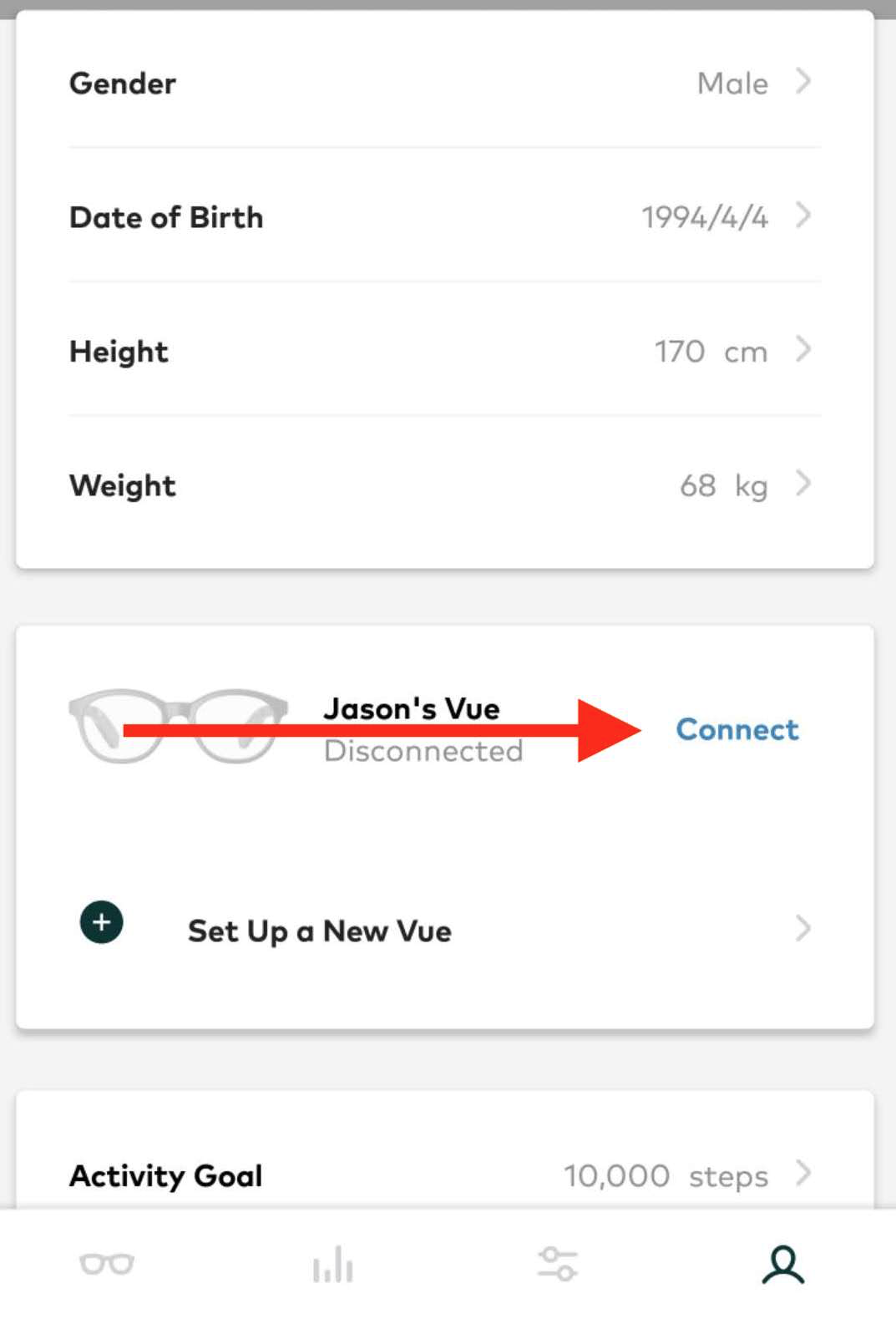Select the profile person tab
This screenshot has width=896, height=1319.
(x=782, y=1264)
